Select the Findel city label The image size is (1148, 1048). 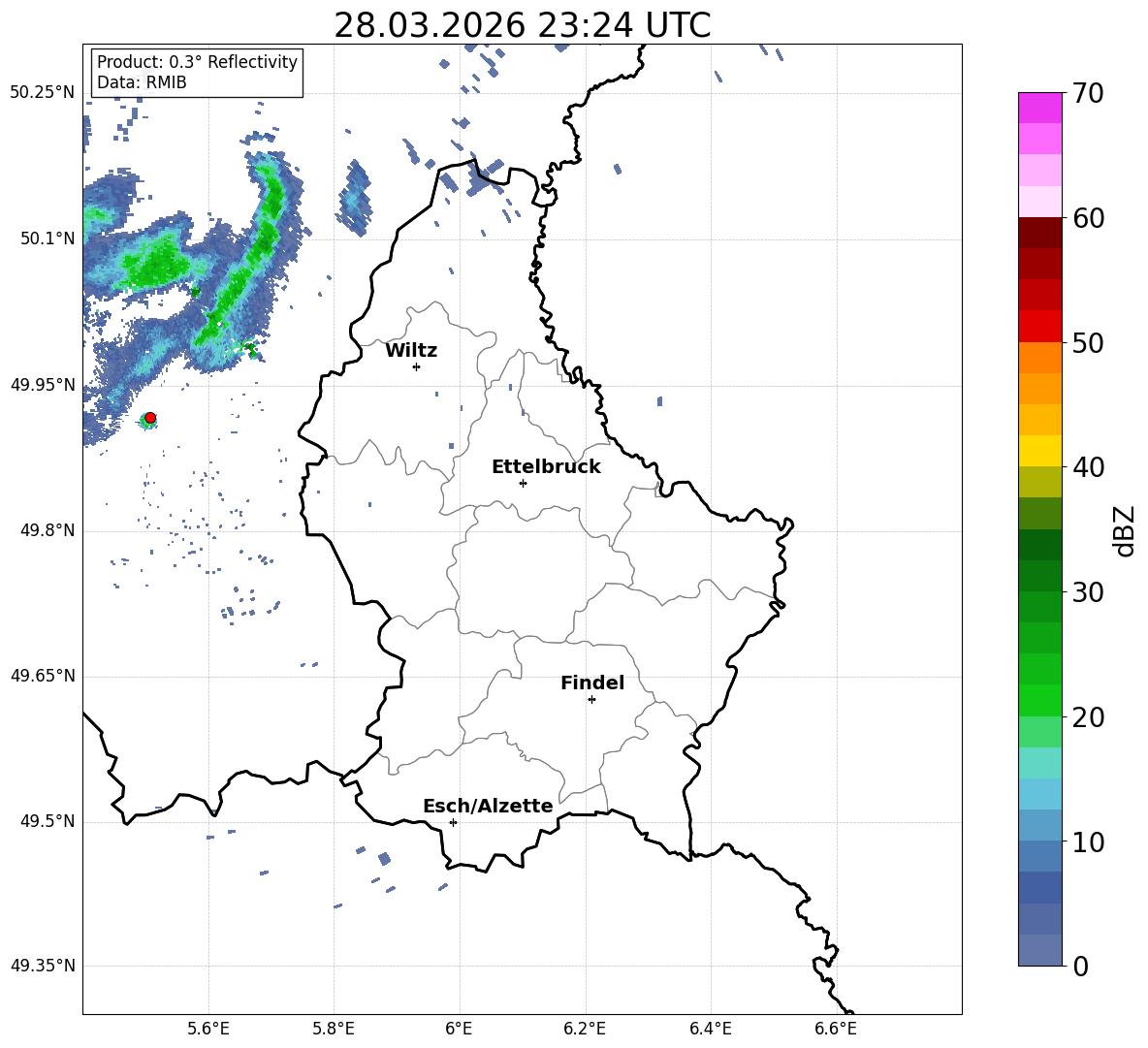[592, 683]
